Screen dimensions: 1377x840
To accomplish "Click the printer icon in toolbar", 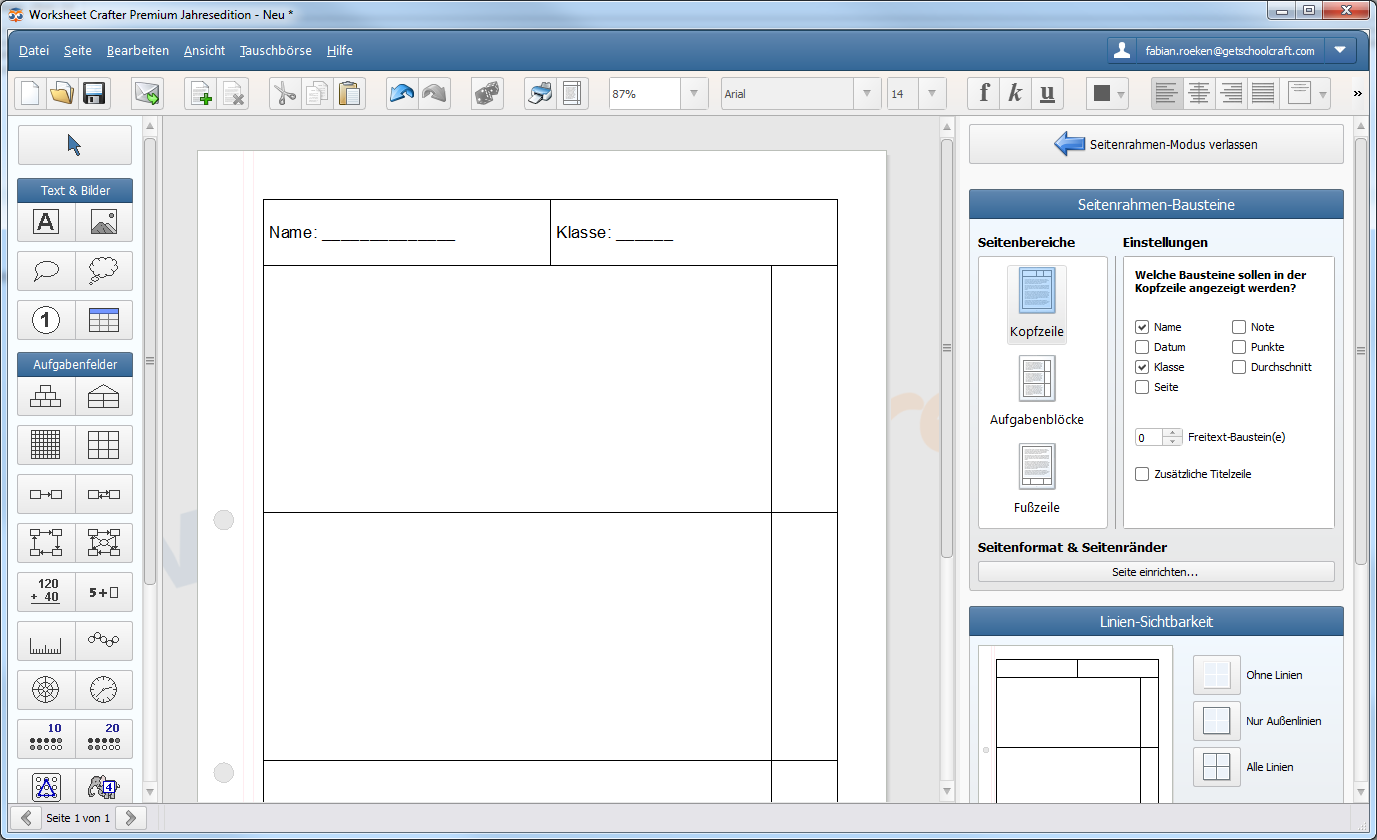I will tap(540, 94).
